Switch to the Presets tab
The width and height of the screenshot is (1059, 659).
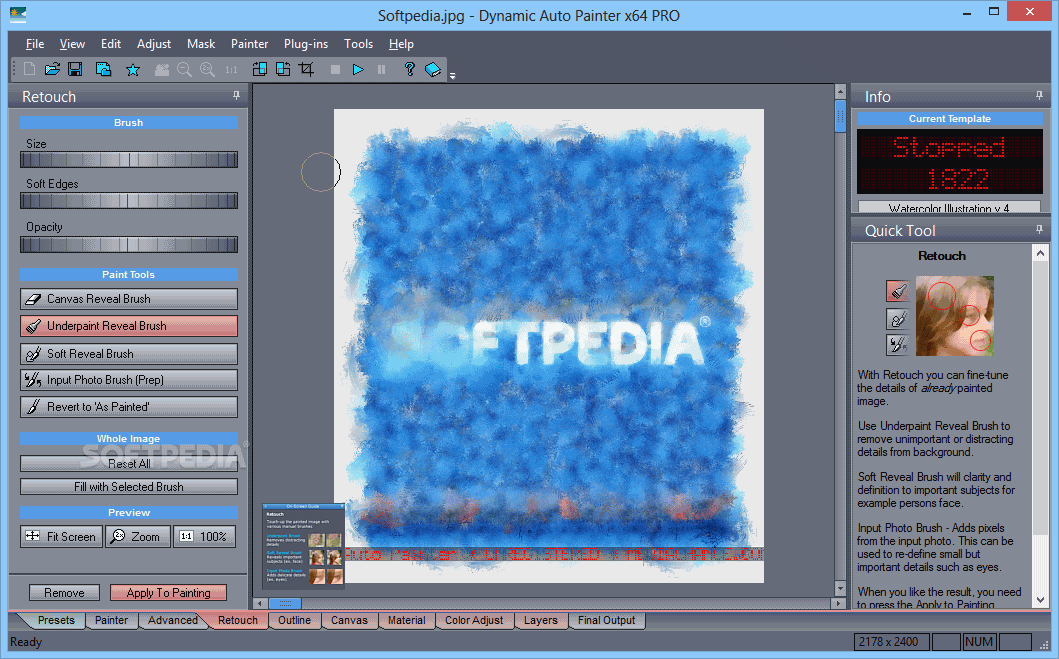click(x=56, y=620)
